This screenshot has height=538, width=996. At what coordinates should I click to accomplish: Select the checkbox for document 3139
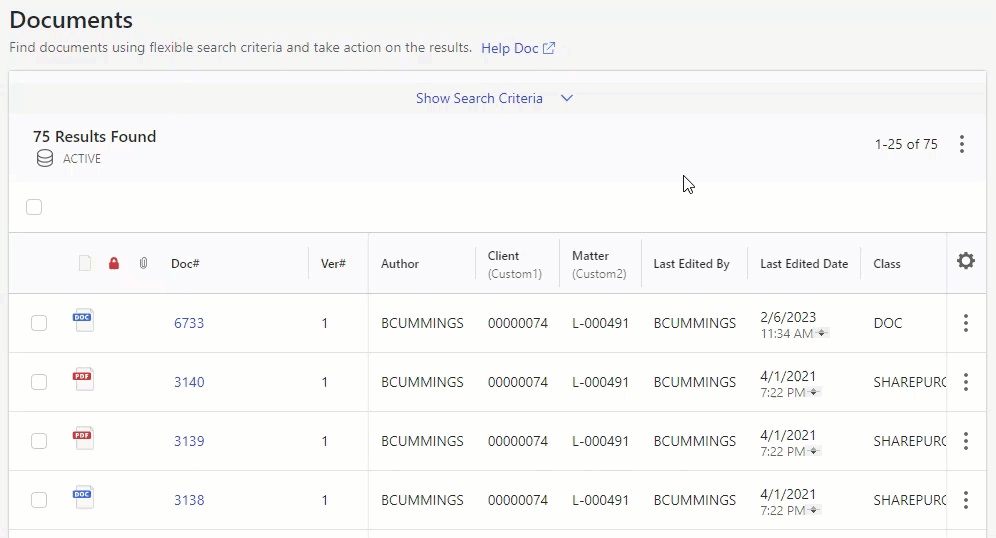(x=39, y=441)
